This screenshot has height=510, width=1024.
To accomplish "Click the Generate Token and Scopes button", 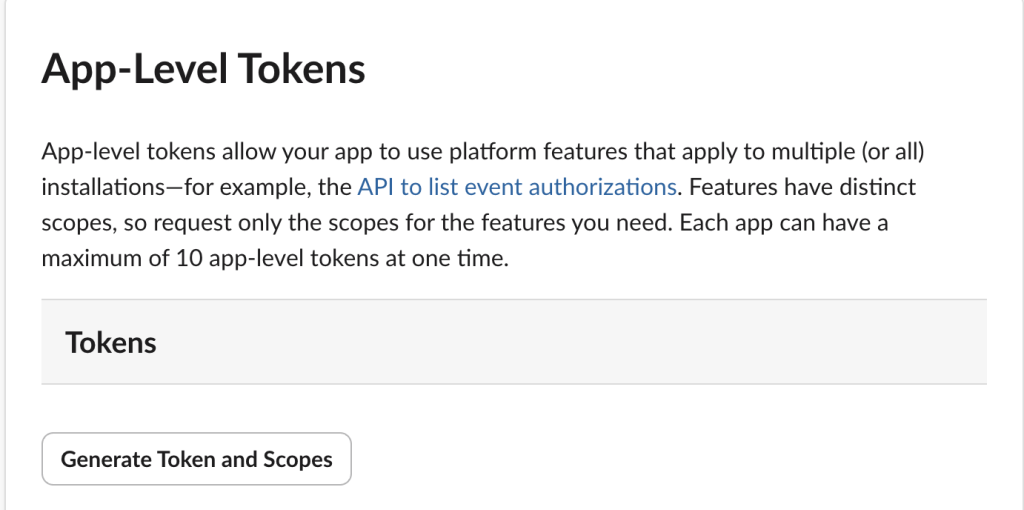I will [196, 459].
